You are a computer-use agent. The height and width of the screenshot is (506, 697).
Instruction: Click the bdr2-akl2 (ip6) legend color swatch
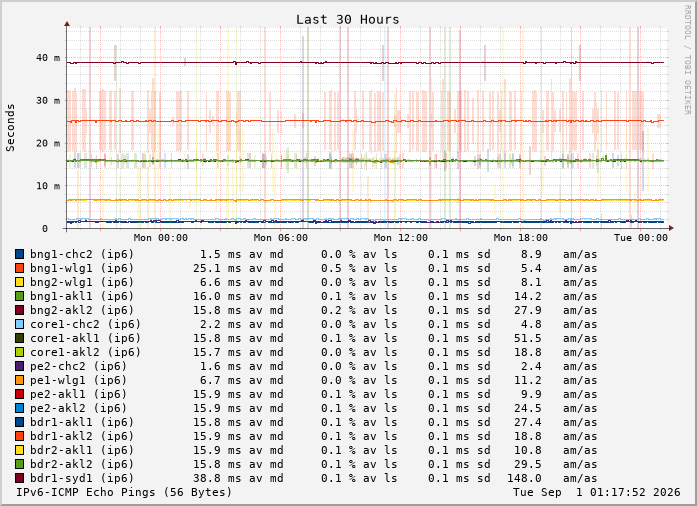[20, 464]
